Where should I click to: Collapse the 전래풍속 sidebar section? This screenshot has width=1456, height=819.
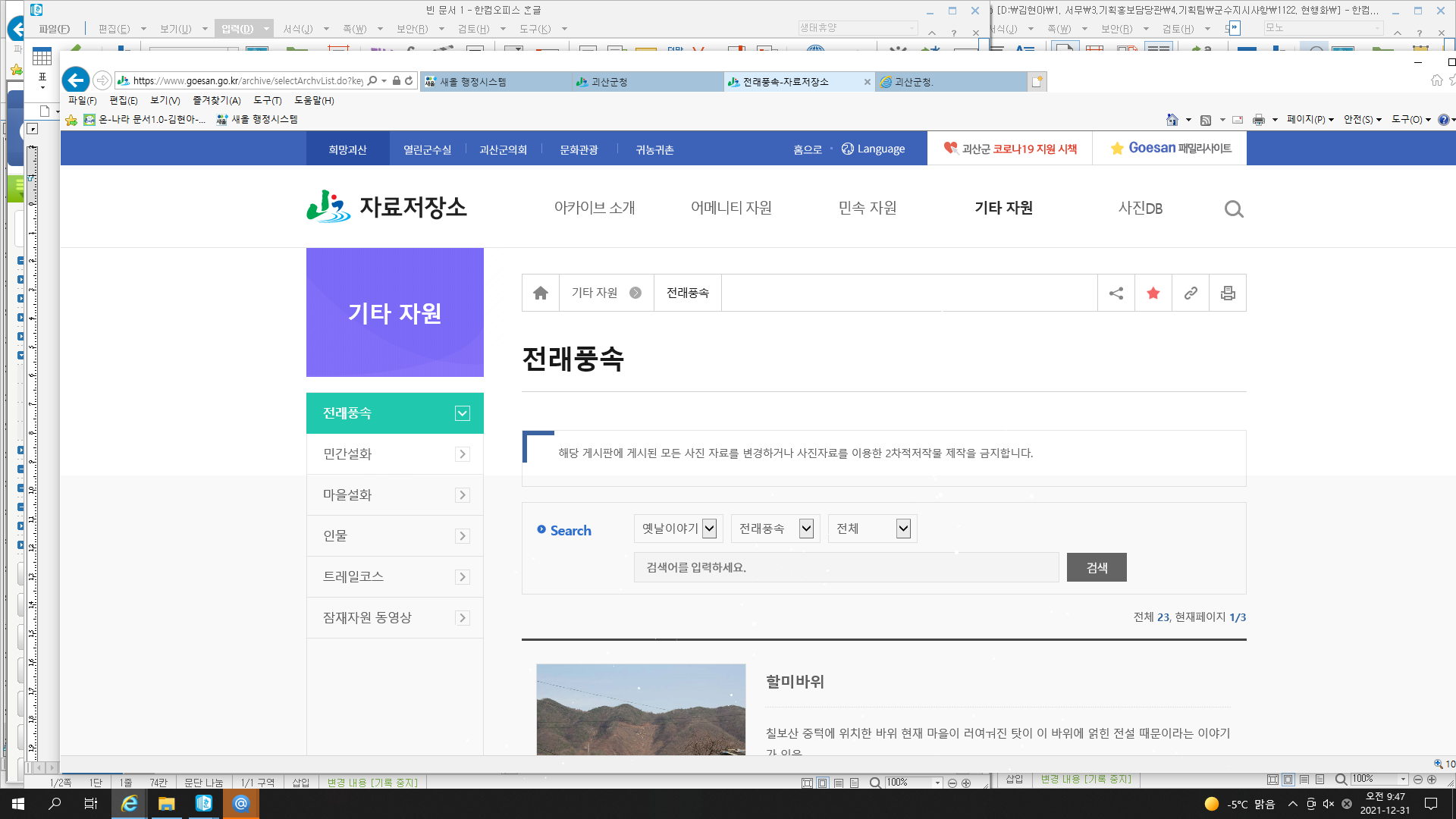click(x=462, y=413)
